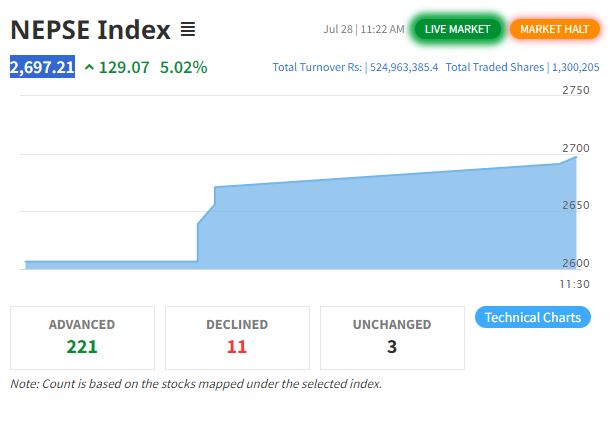Click the 11:30 time axis label
This screenshot has height=423, width=611.
click(574, 284)
